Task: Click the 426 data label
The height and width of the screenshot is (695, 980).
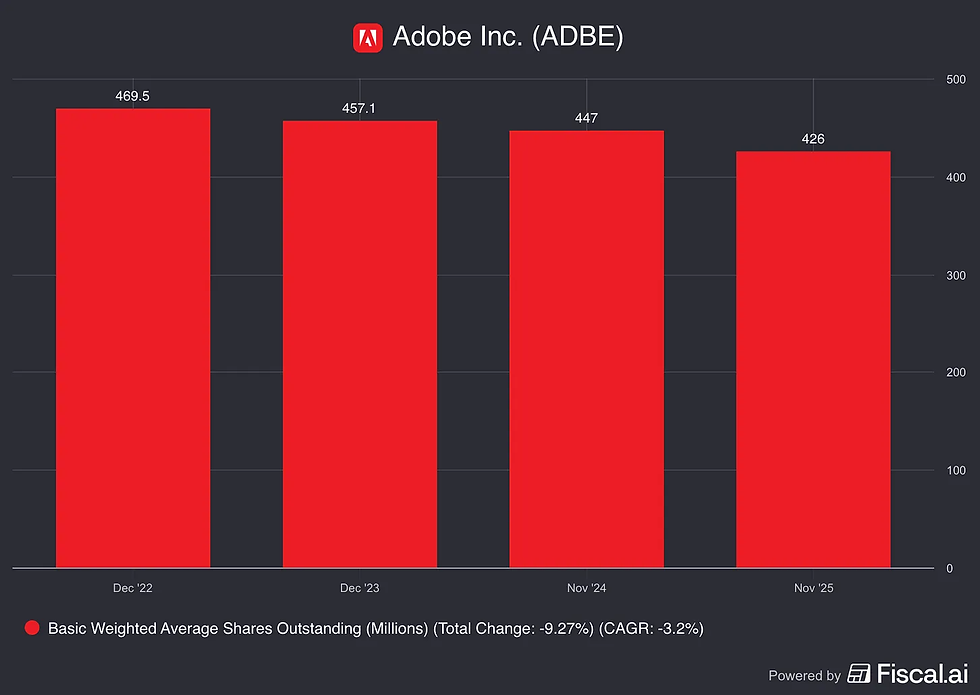Action: pos(813,139)
